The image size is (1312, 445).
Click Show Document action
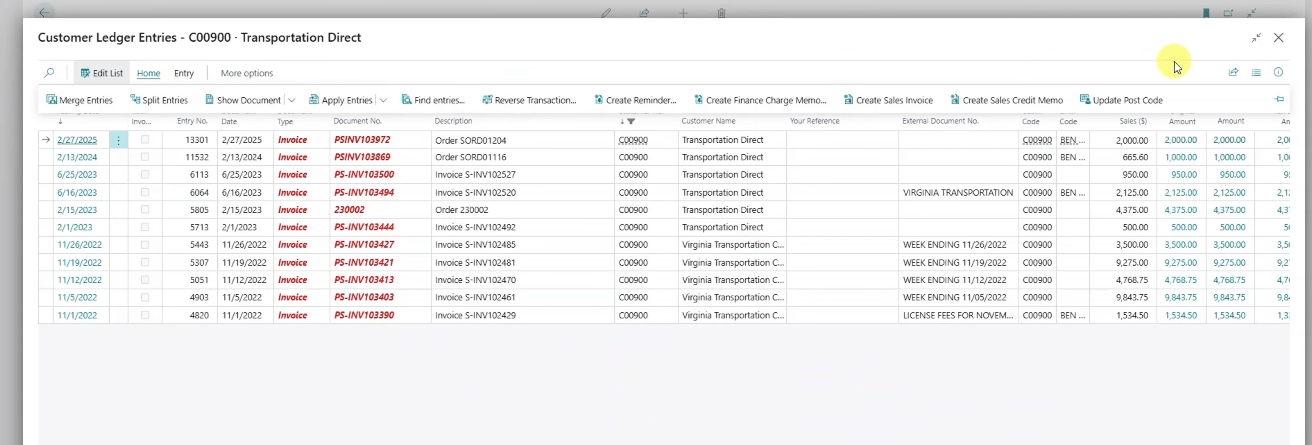pos(243,100)
